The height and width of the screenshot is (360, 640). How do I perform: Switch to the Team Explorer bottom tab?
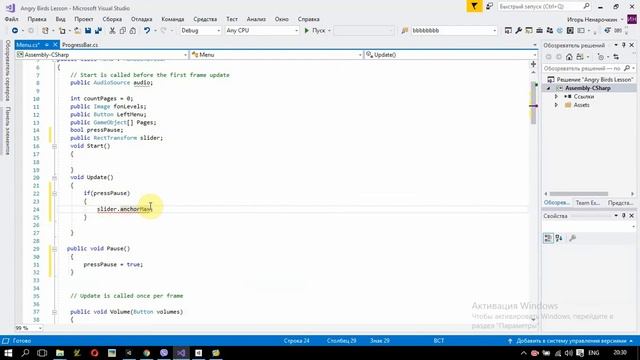coord(587,203)
